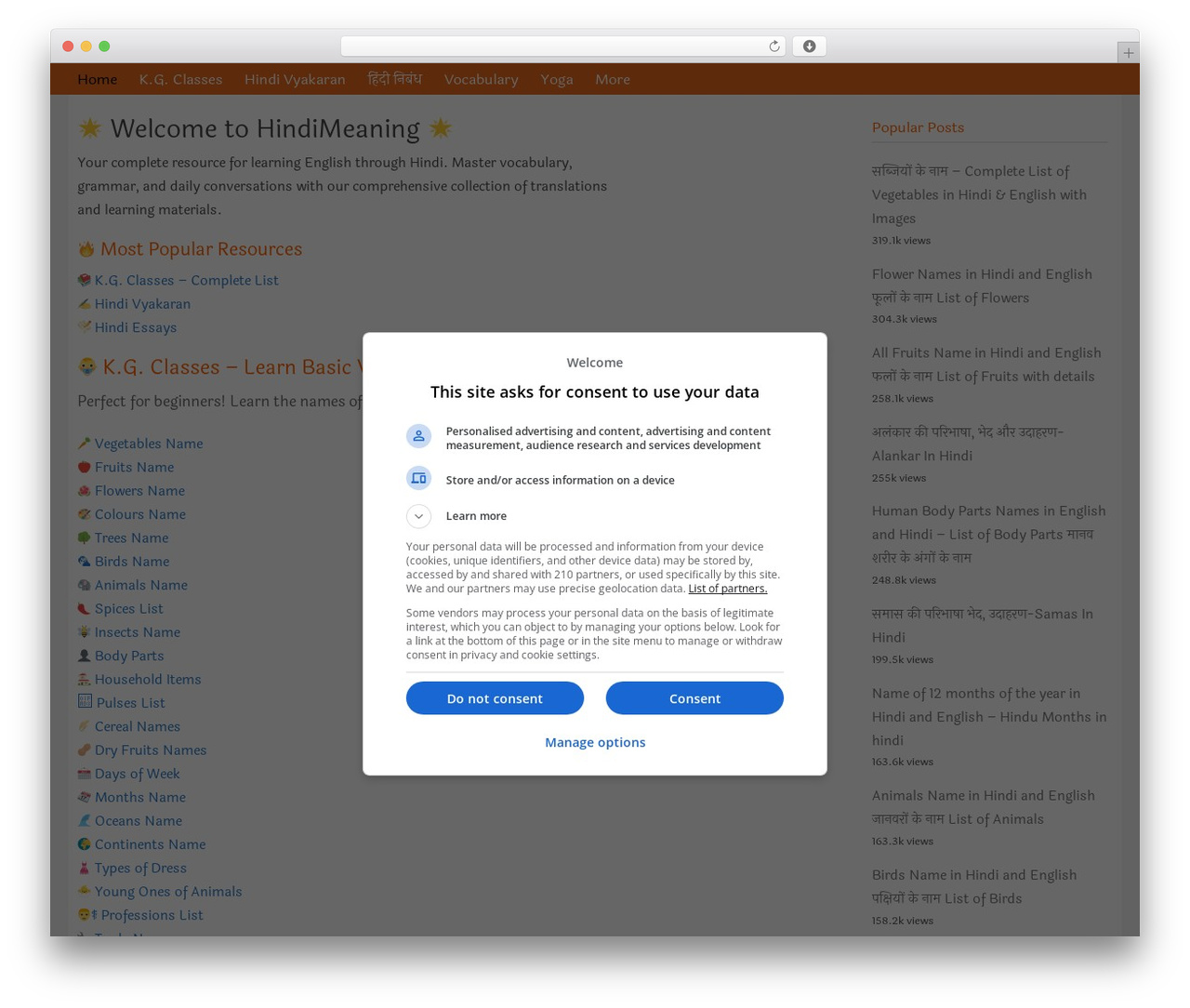Viewport: 1190px width, 1008px height.
Task: Open the browser downloads icon
Action: click(809, 46)
